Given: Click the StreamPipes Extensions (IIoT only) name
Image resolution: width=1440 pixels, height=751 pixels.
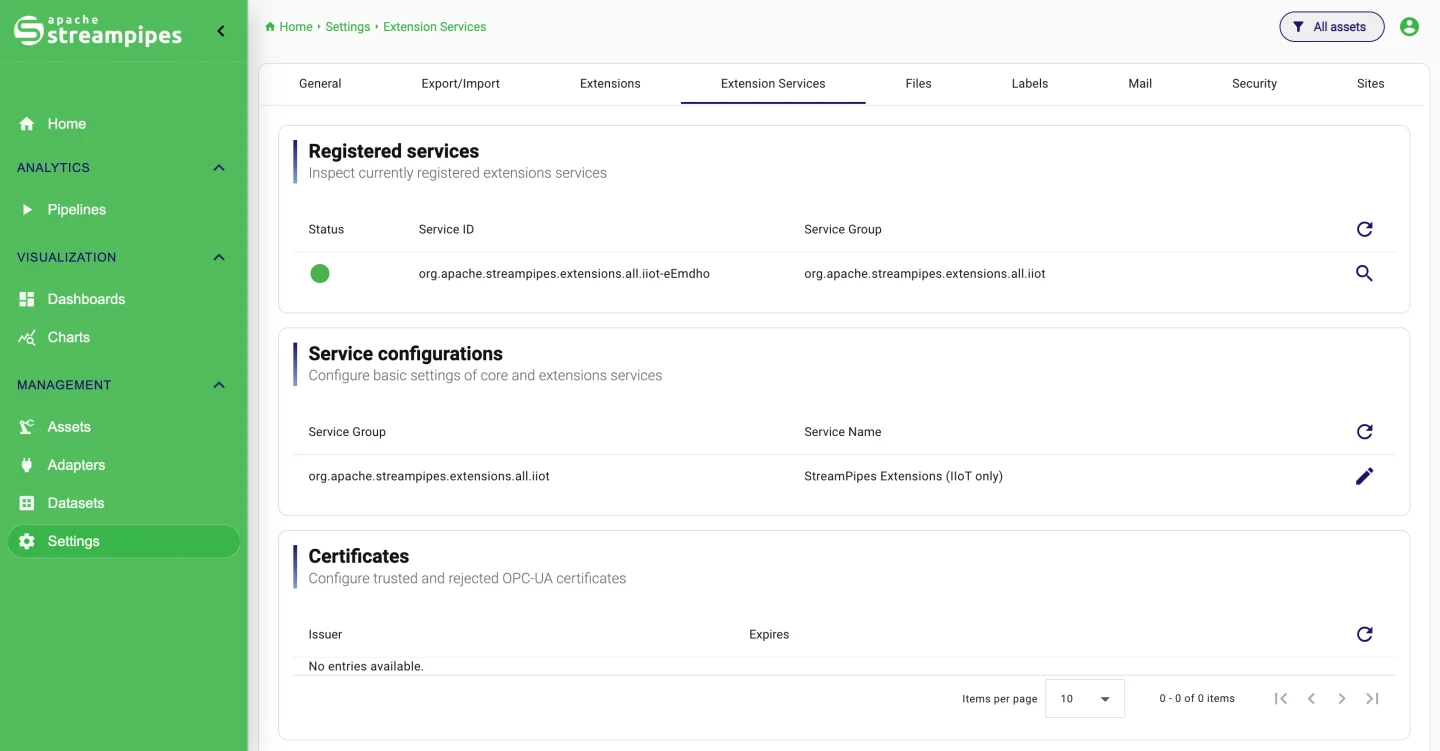Looking at the screenshot, I should 903,476.
